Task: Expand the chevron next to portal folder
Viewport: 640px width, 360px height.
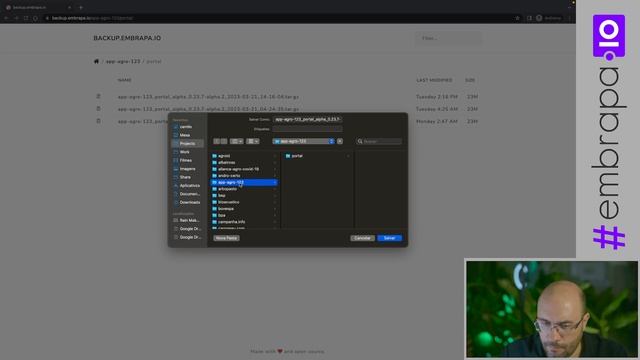Action: [348, 156]
